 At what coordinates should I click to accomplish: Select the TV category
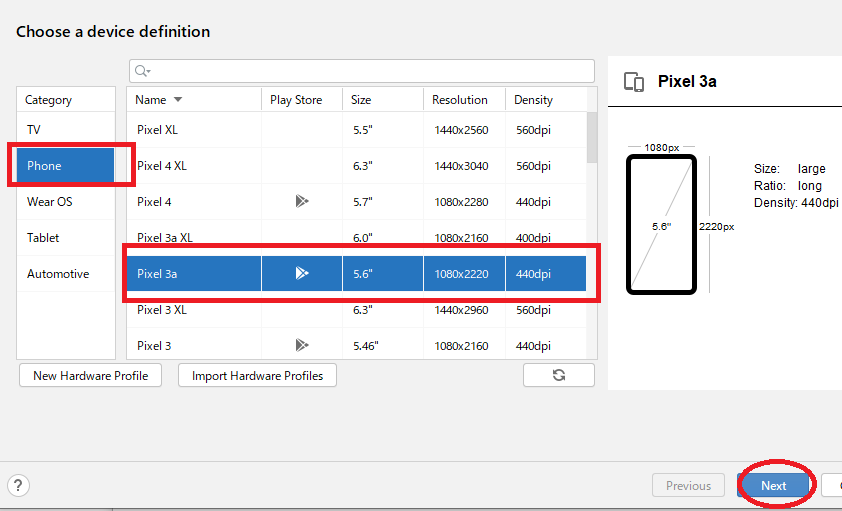(66, 129)
